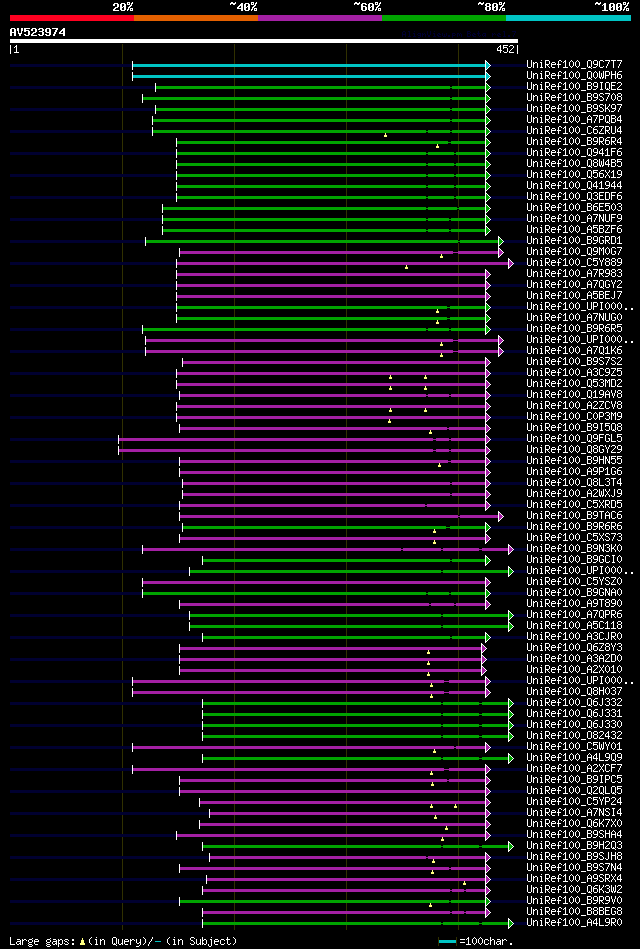Image resolution: width=640 pixels, height=949 pixels.
Task: Click the AV523974 query name label
Action: click(38, 31)
